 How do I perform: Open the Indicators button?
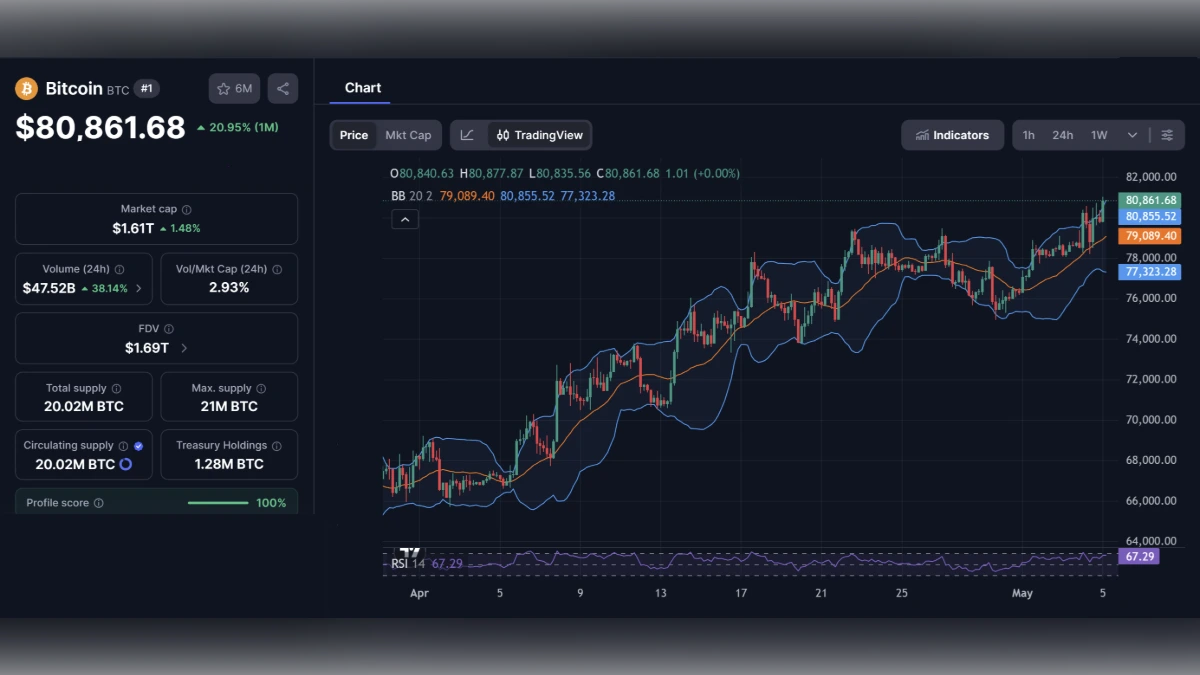(952, 135)
